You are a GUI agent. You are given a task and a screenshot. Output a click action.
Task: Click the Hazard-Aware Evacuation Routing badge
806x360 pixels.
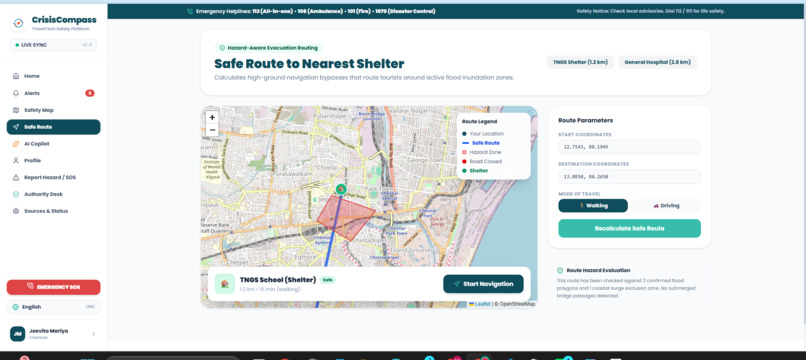tap(268, 48)
